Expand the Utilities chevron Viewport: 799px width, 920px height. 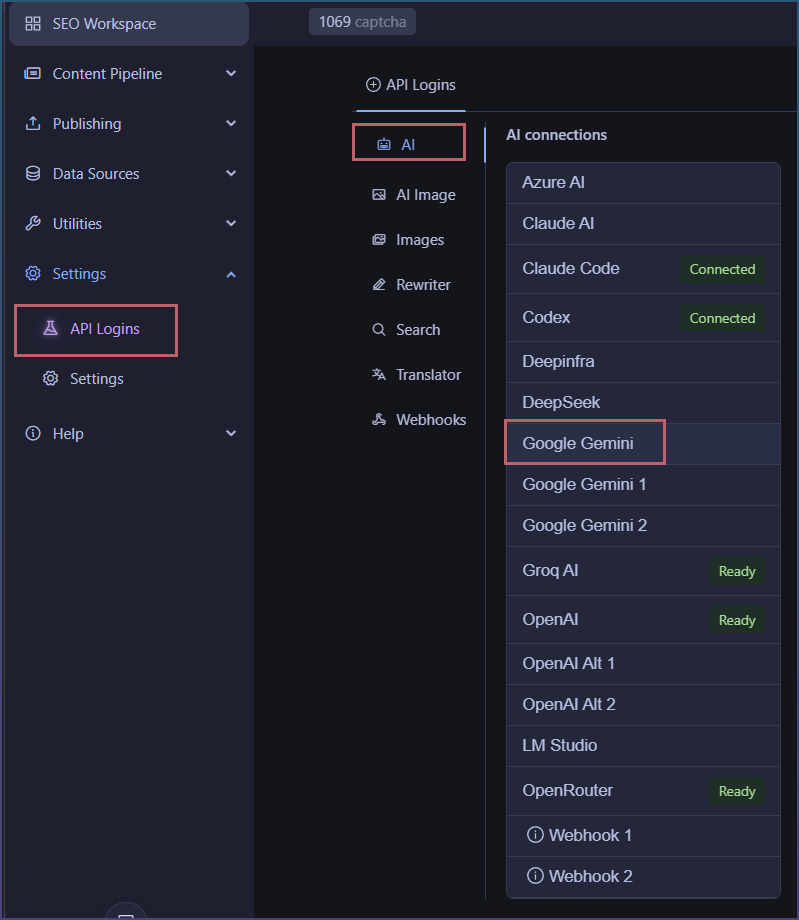pos(231,223)
